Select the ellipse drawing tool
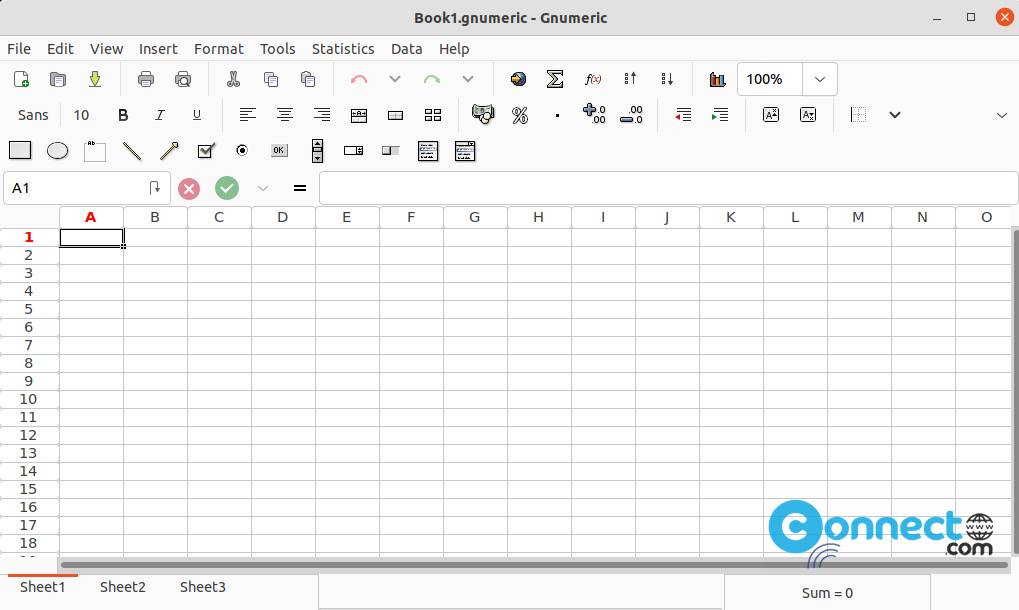Image resolution: width=1019 pixels, height=610 pixels. (x=58, y=151)
